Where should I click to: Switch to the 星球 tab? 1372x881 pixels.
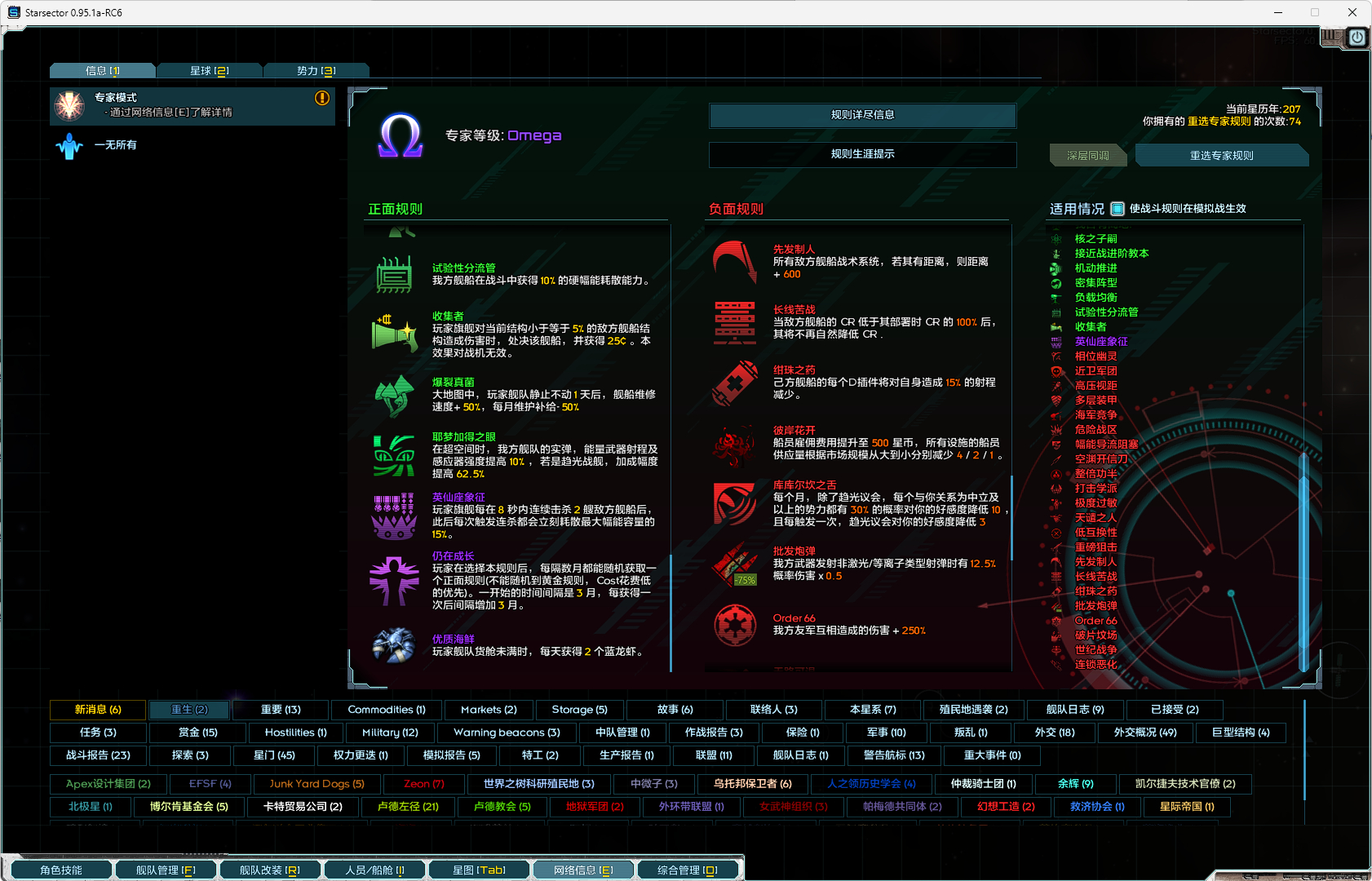[209, 71]
